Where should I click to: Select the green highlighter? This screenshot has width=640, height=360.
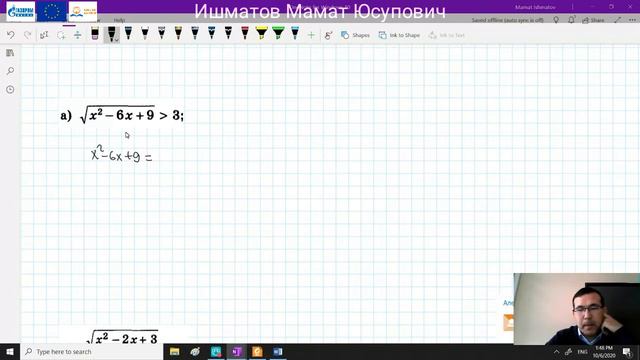[278, 33]
